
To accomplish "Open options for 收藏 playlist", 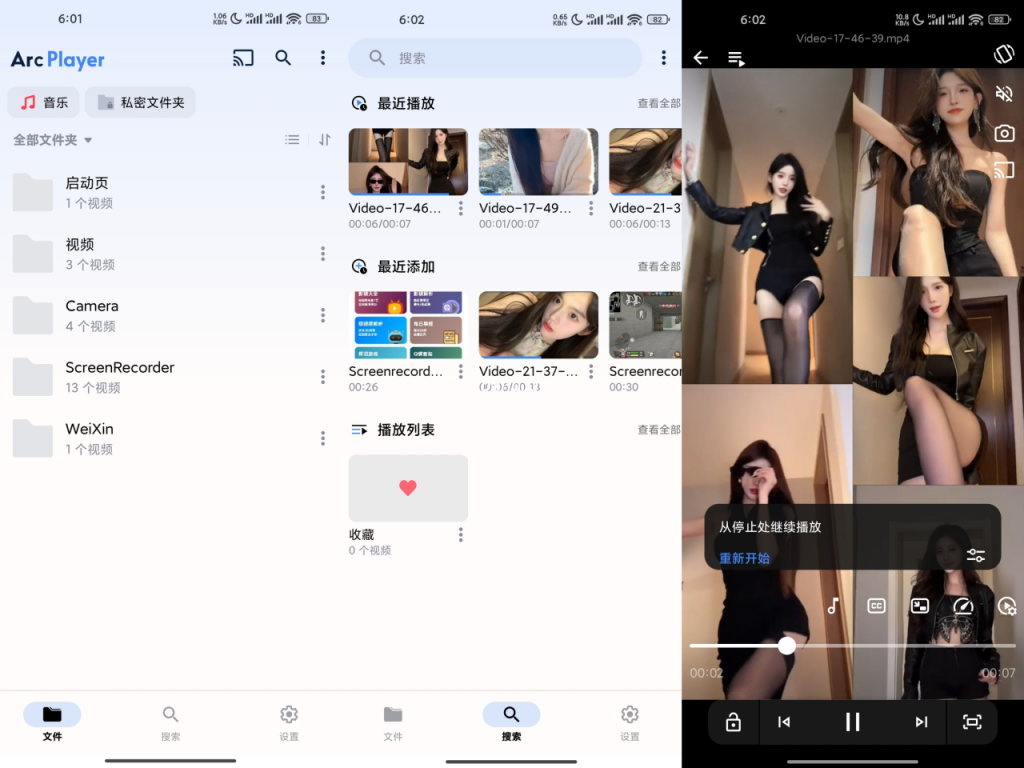I will tap(460, 535).
